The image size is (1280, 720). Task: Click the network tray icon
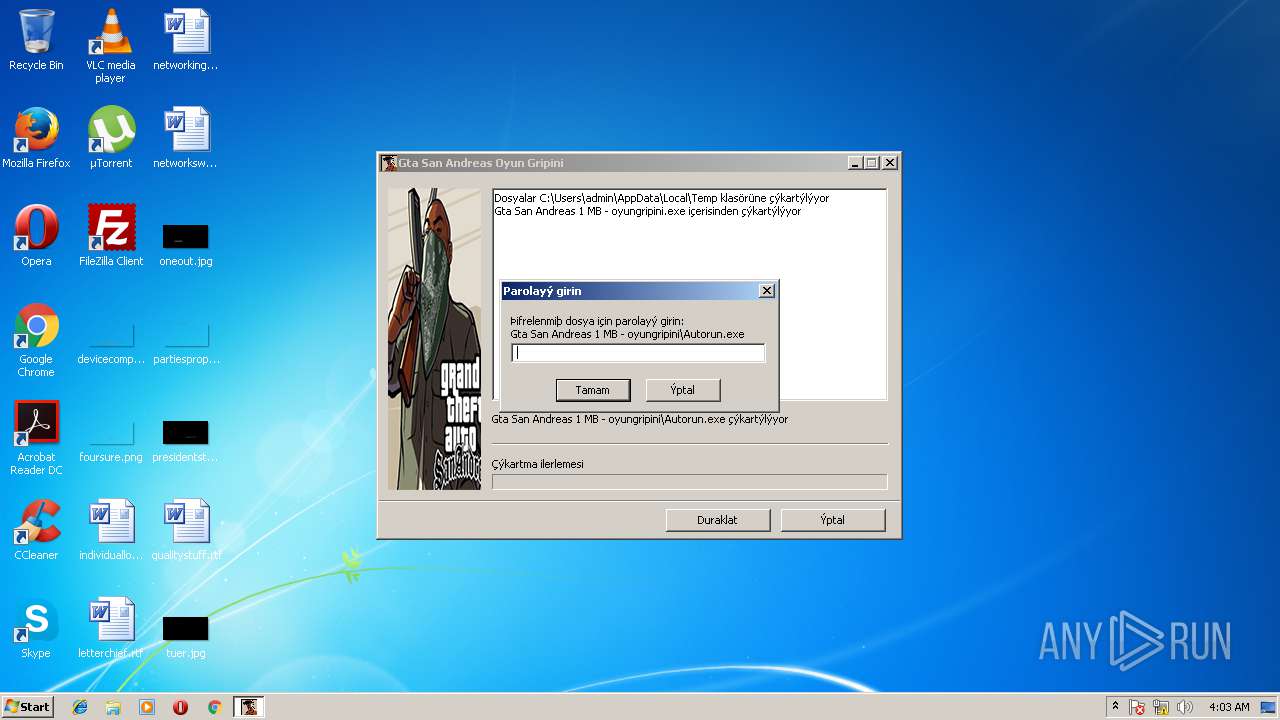(x=1162, y=707)
